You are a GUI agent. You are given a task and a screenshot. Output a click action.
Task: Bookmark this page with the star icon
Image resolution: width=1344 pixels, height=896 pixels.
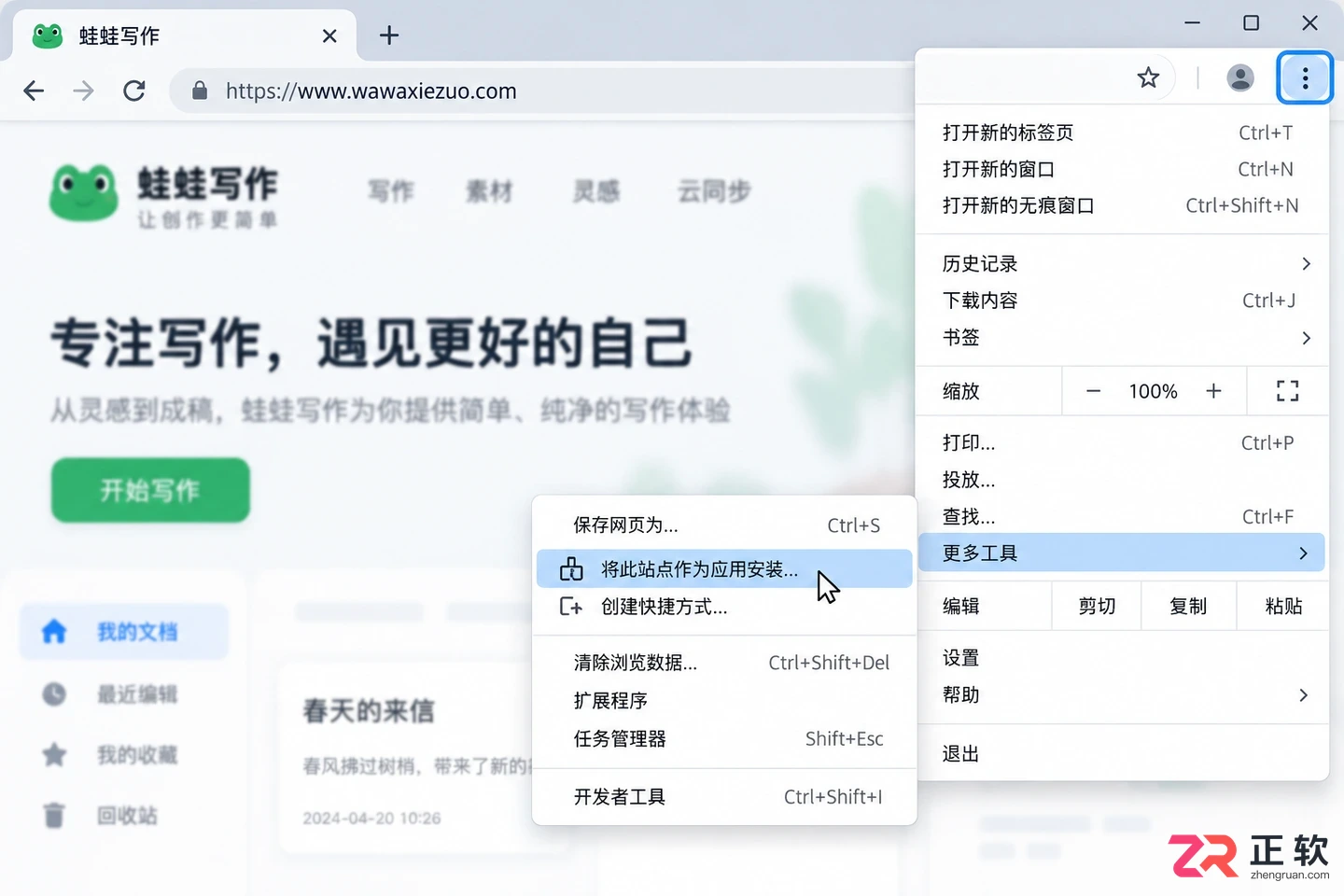tap(1148, 77)
